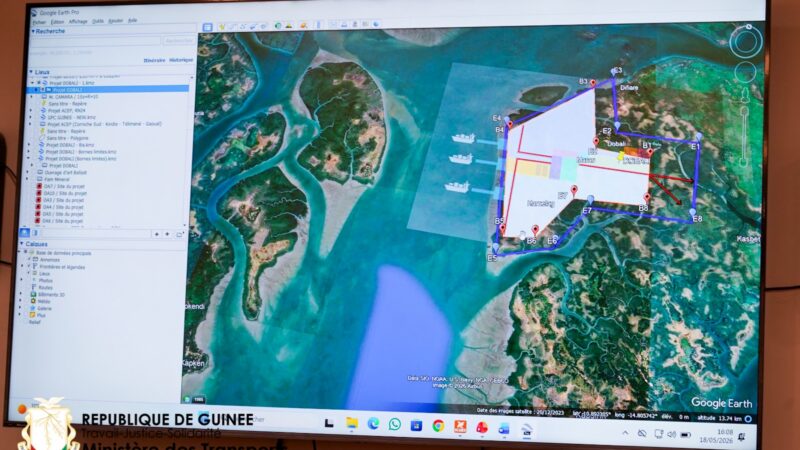Click the Google Earth Pro taskbar icon
The height and width of the screenshot is (450, 800).
[x=527, y=431]
